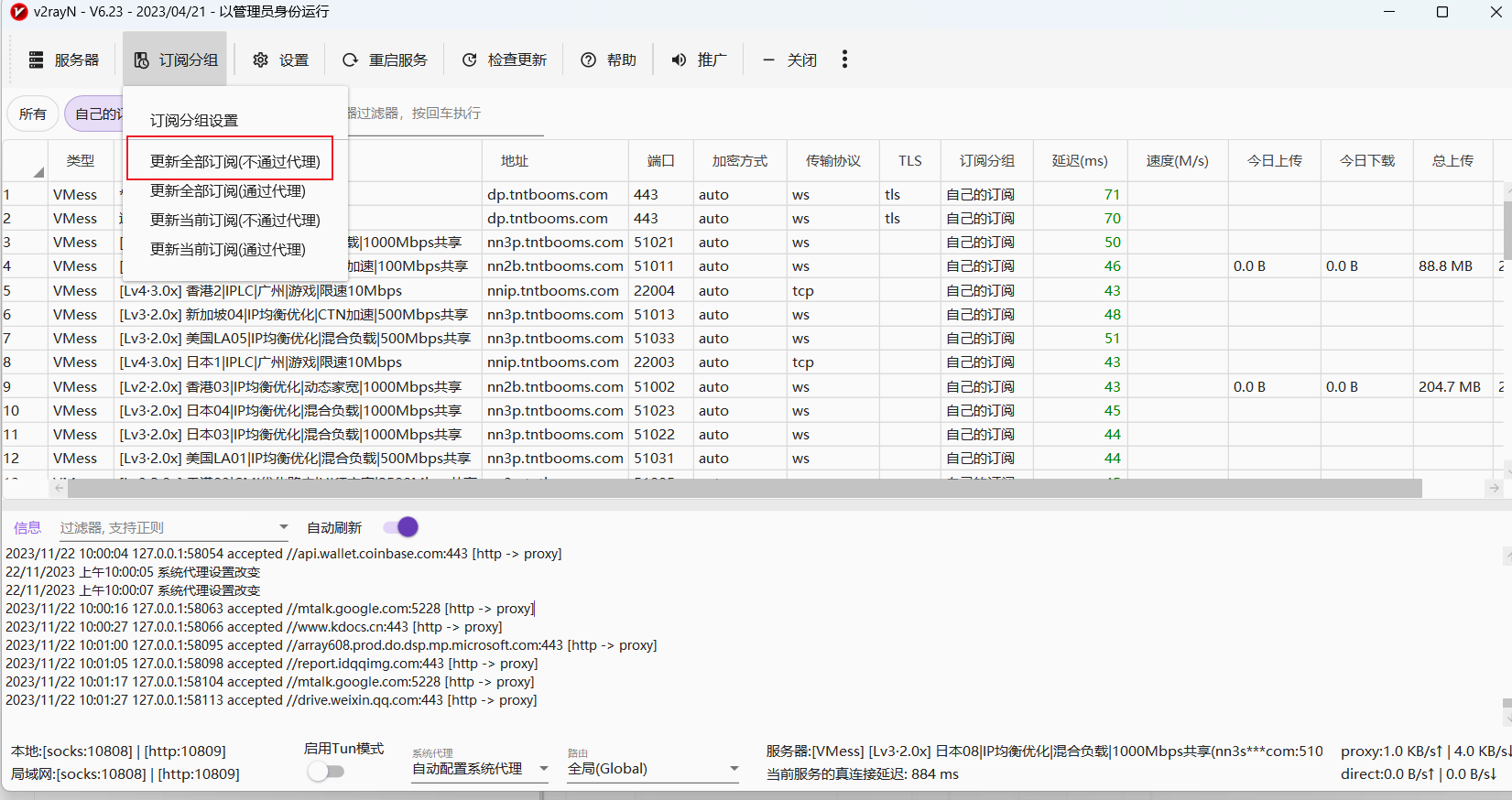Click the v2rayN app logo icon

(x=18, y=12)
